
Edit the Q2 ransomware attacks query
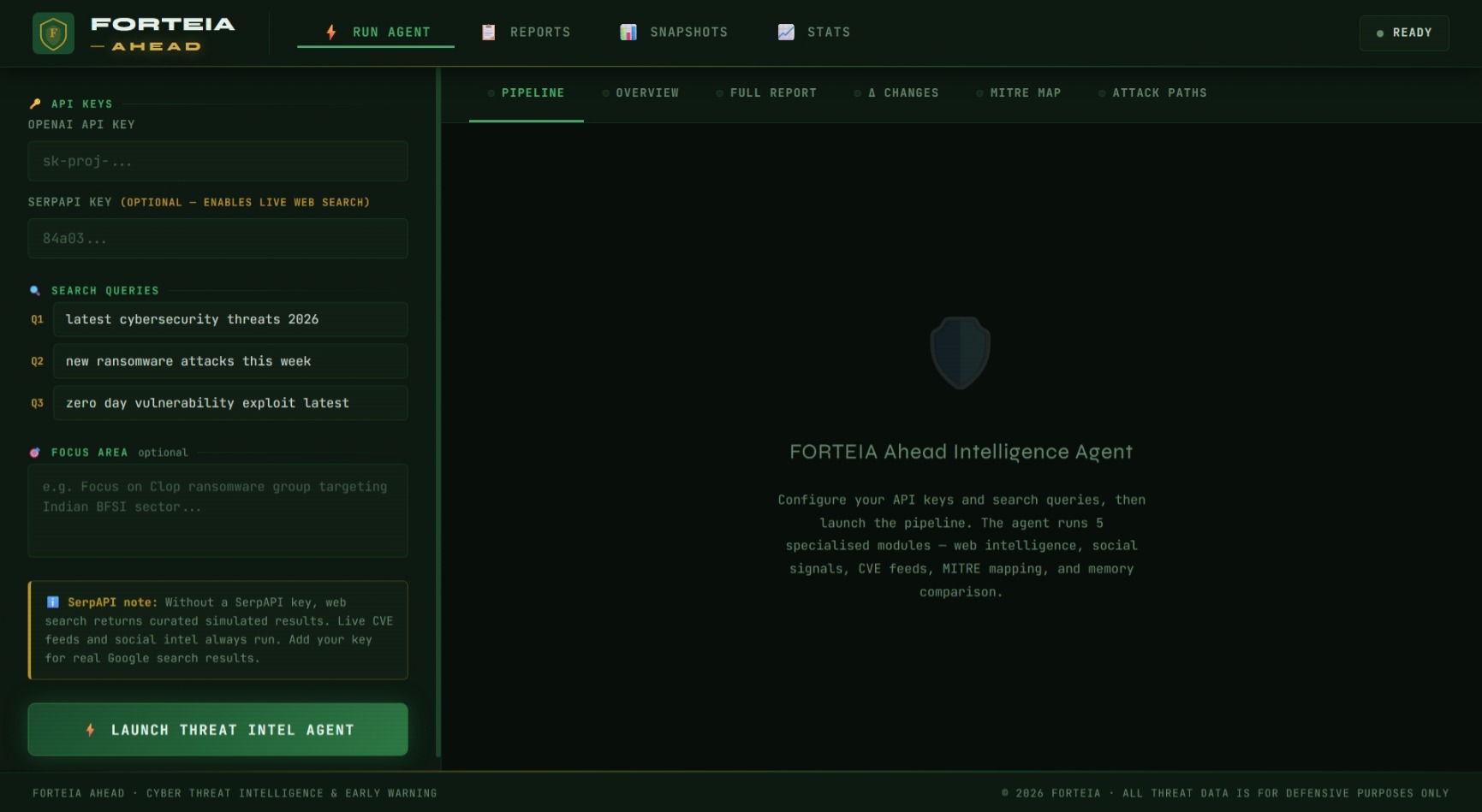[x=230, y=361]
